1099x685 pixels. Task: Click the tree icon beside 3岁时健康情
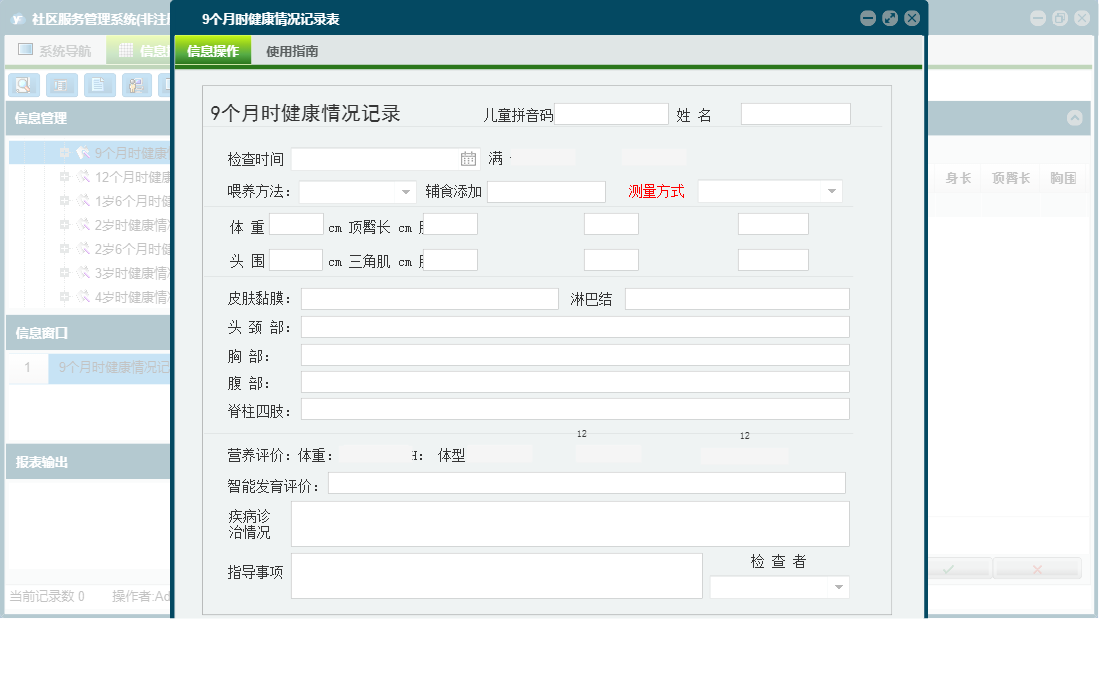coord(83,273)
